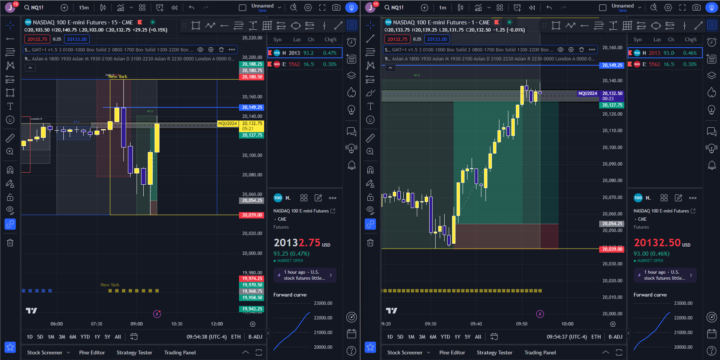This screenshot has height=360, width=720.
Task: Select the Measure ruler tool in right window
Action: [x=370, y=138]
